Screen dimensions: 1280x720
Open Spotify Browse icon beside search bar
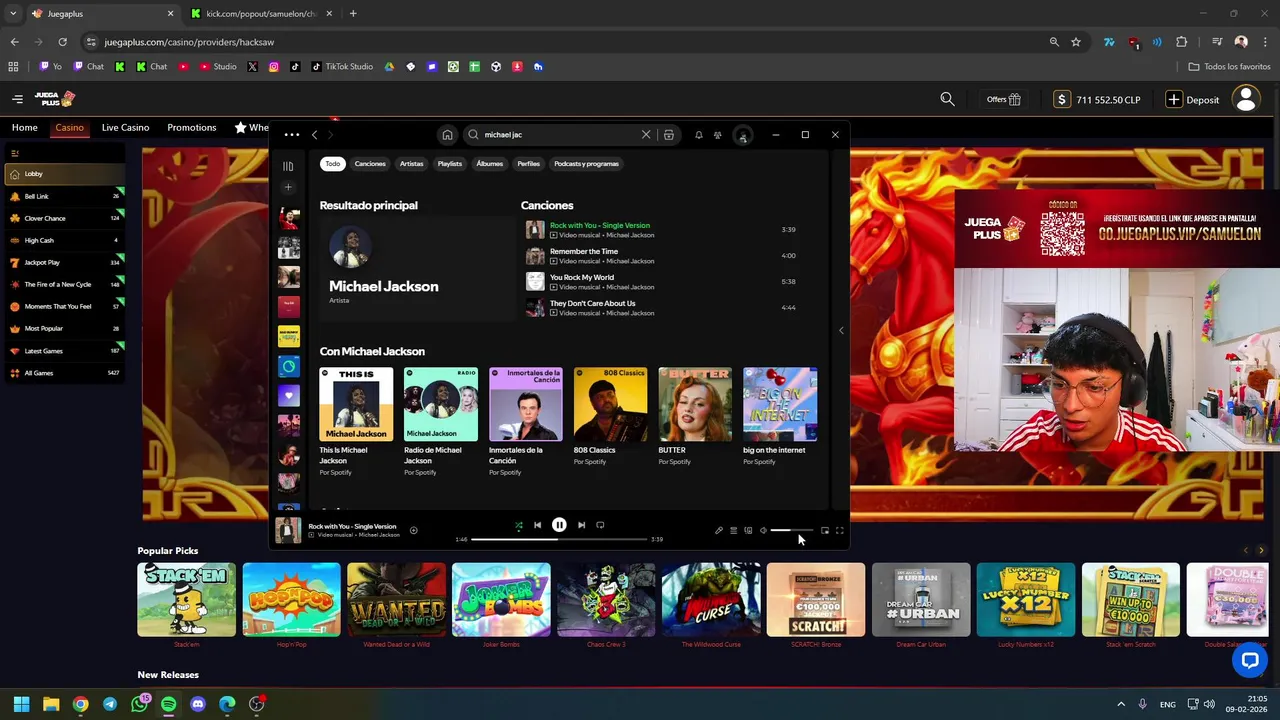pyautogui.click(x=669, y=135)
